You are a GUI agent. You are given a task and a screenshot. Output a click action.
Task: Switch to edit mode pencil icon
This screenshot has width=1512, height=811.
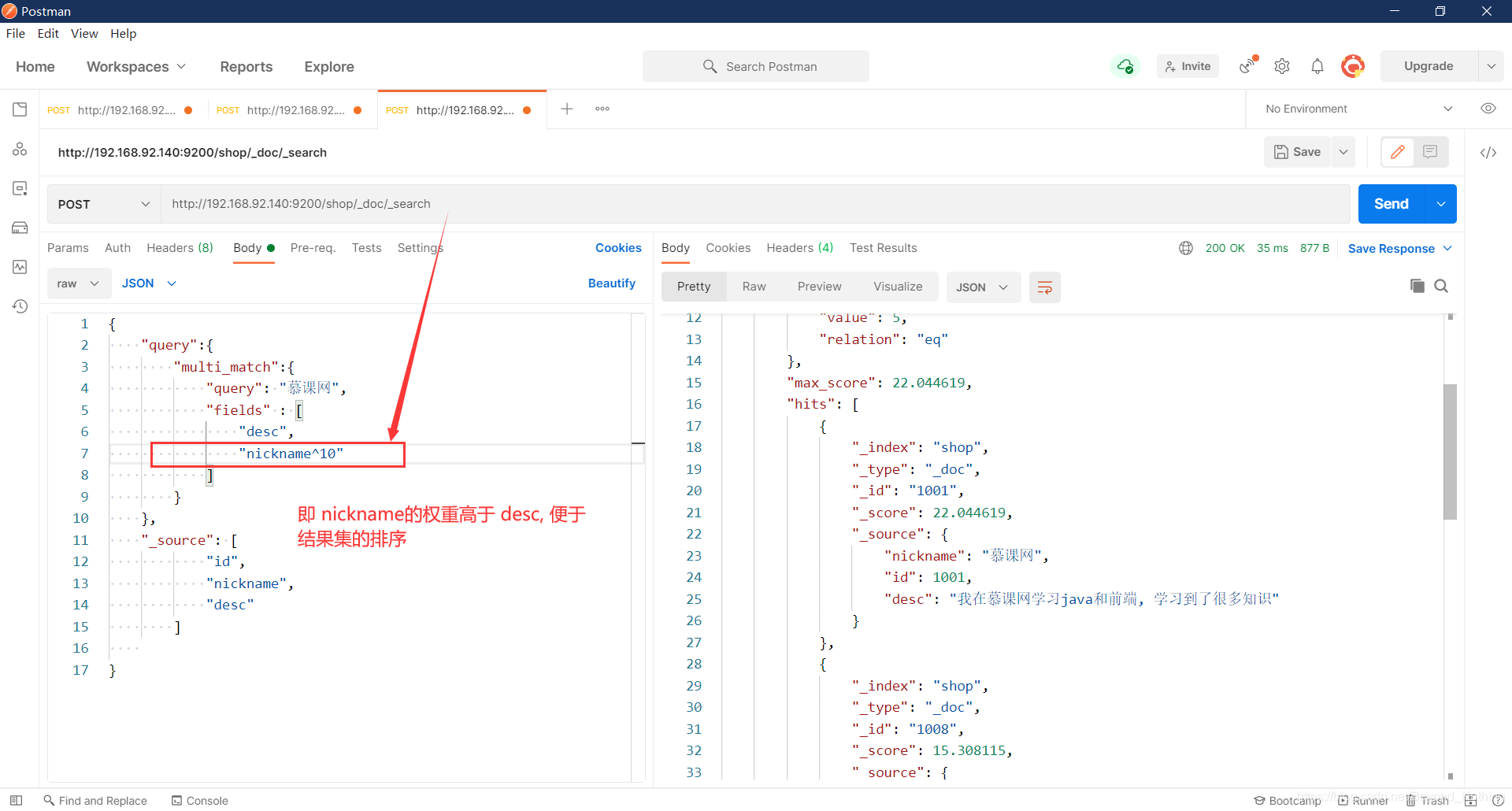tap(1398, 152)
